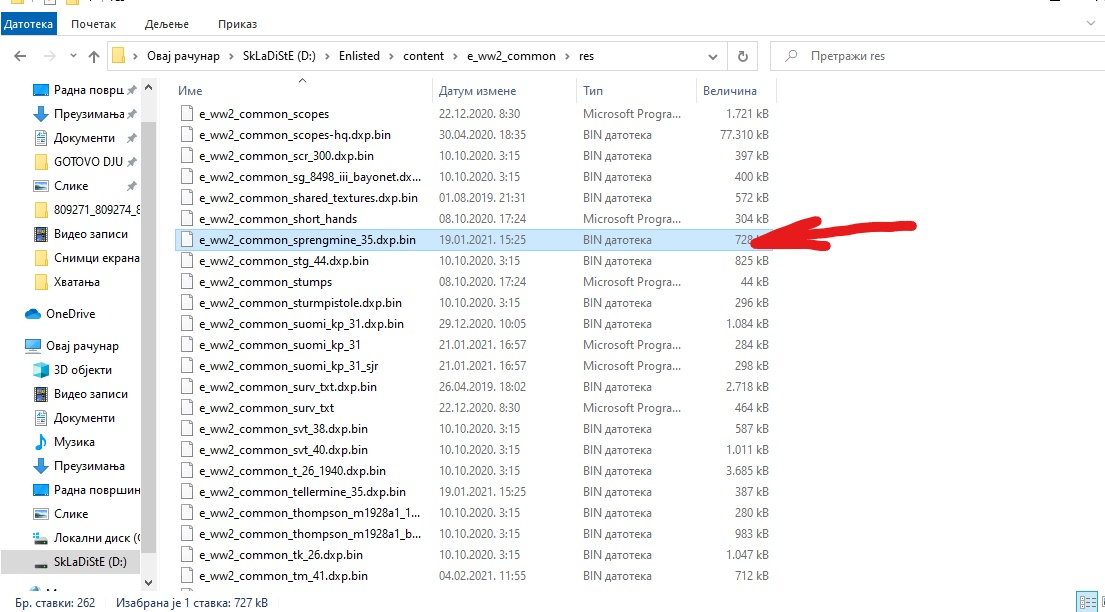Open 3D објекти in the sidebar
Image resolution: width=1105 pixels, height=612 pixels.
84,370
